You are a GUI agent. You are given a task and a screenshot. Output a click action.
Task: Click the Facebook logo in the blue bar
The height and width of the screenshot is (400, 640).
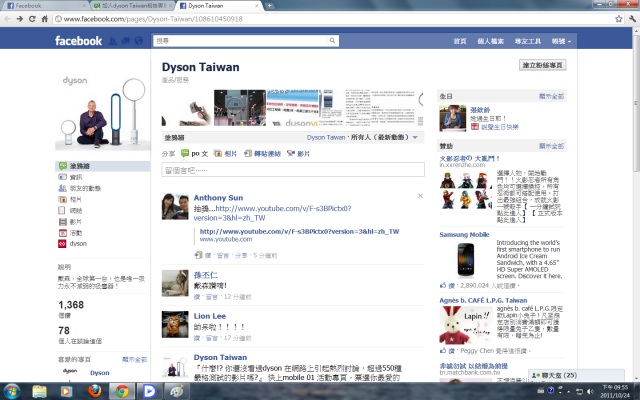click(x=78, y=41)
